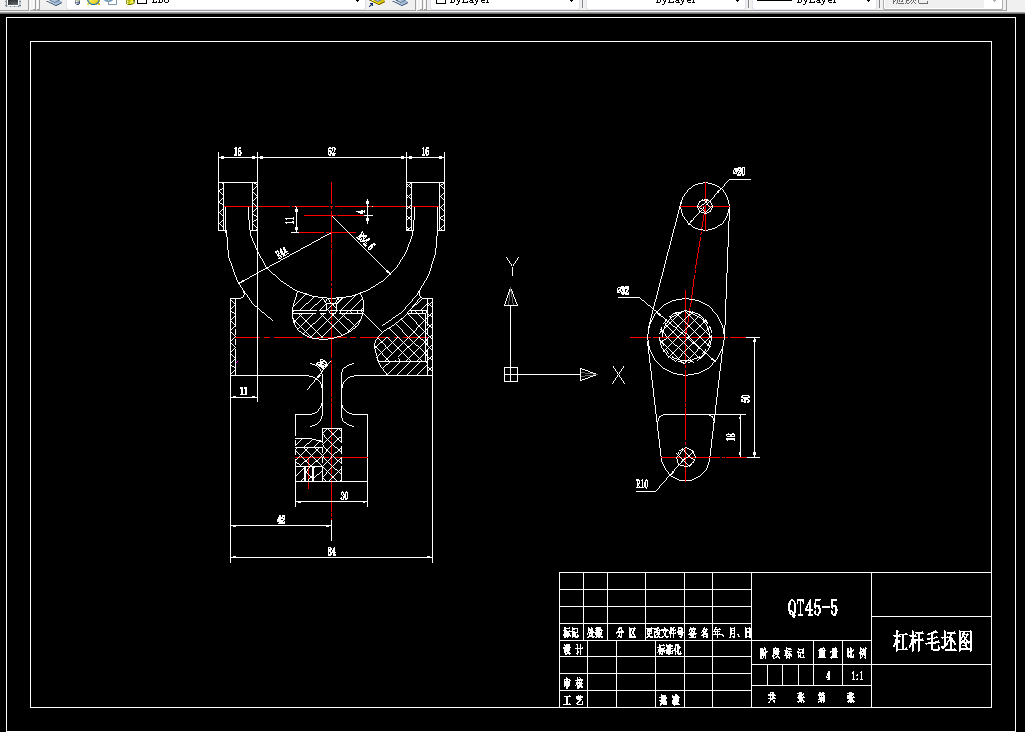Select the 审核 row label
The width and height of the screenshot is (1025, 732).
[573, 683]
